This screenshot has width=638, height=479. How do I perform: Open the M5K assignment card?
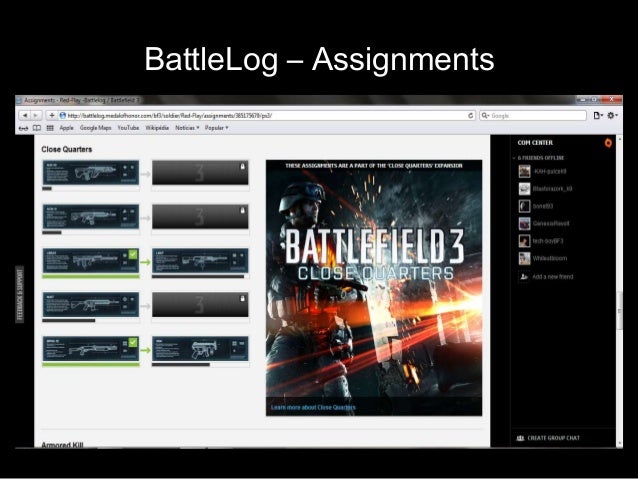click(x=200, y=349)
